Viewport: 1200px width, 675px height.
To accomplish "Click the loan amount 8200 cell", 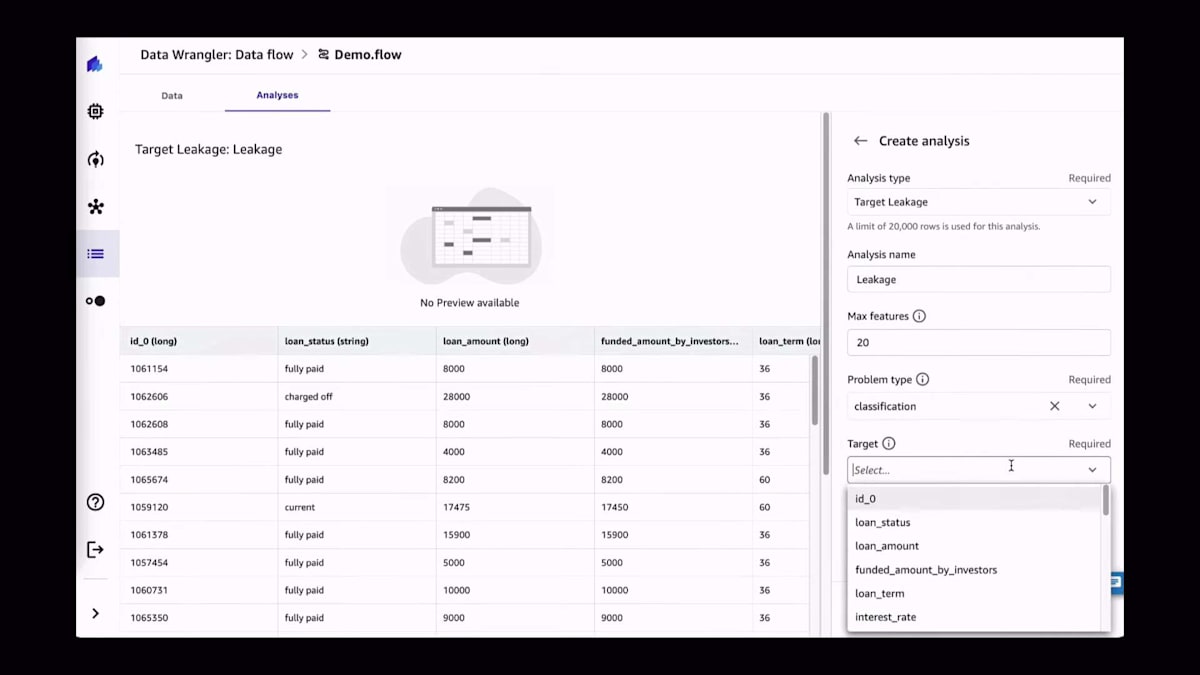I will 515,480.
